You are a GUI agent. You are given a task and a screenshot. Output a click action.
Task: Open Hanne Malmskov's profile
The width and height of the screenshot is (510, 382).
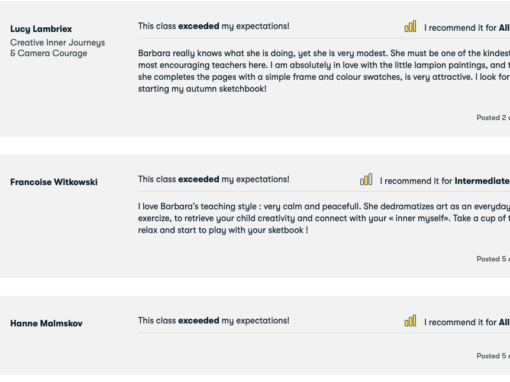pyautogui.click(x=46, y=323)
